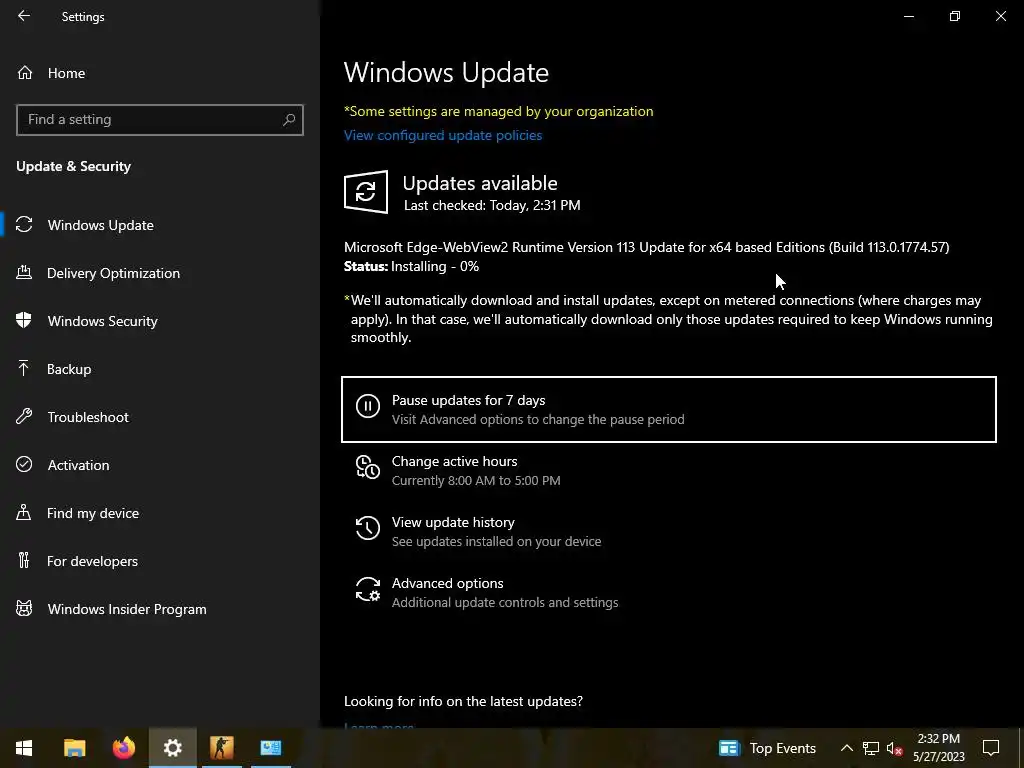Click the large Updates available refresh icon
Image resolution: width=1024 pixels, height=768 pixels.
click(x=366, y=192)
